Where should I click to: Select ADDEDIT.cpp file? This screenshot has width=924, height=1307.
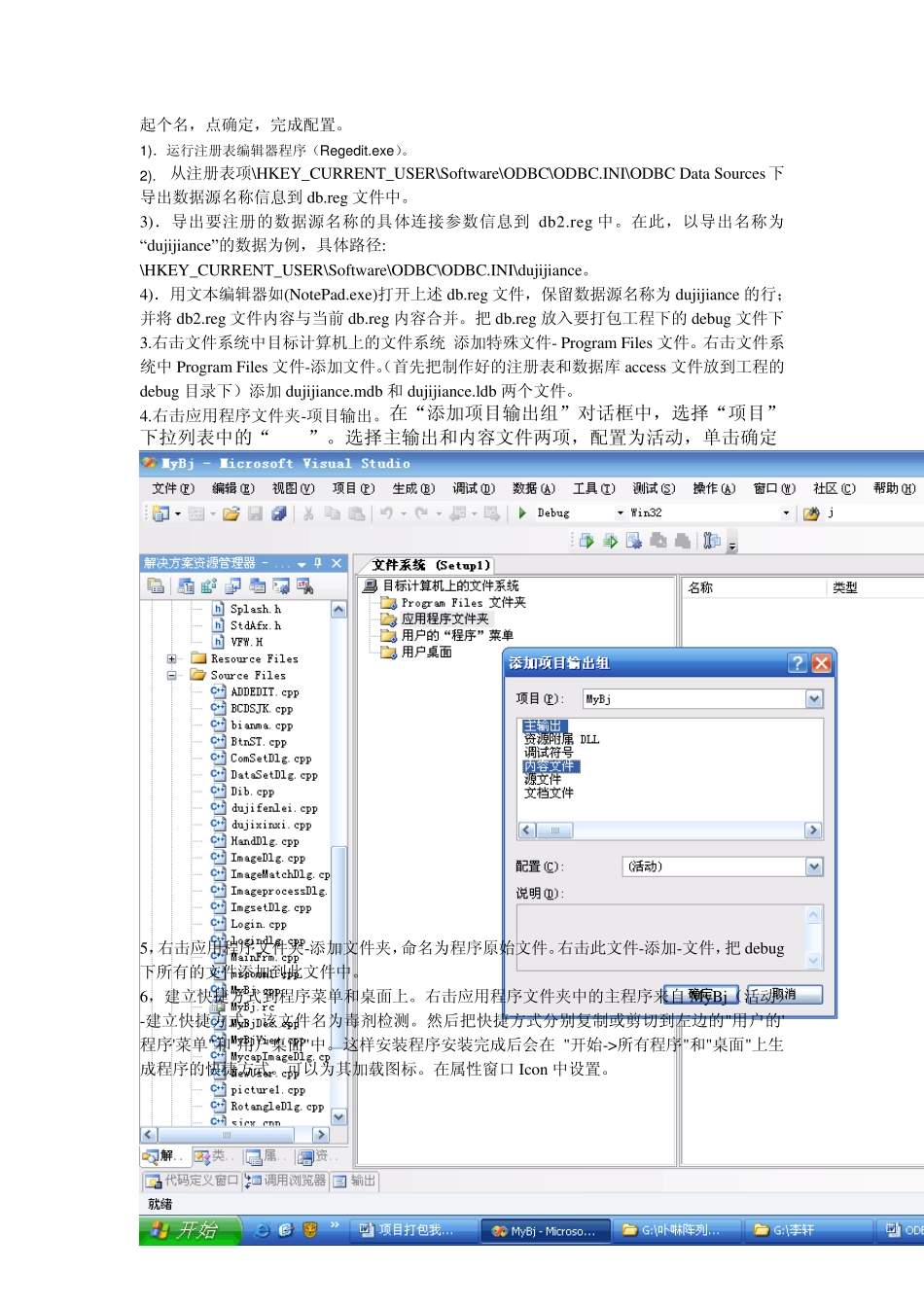[265, 692]
